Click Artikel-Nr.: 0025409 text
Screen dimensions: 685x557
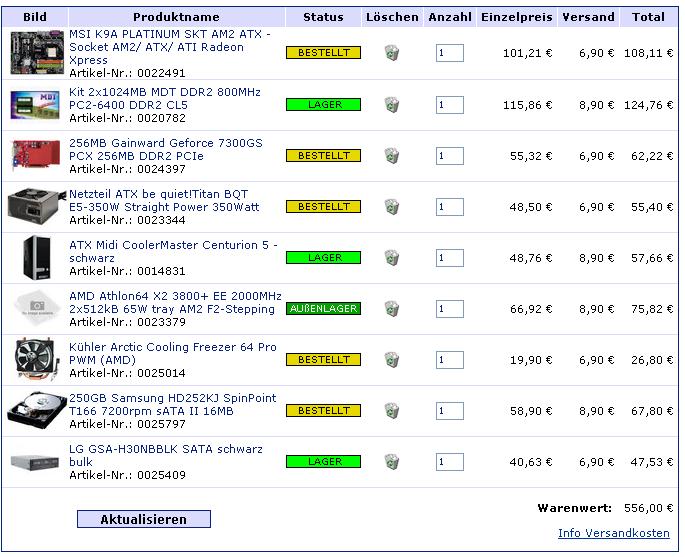[128, 475]
